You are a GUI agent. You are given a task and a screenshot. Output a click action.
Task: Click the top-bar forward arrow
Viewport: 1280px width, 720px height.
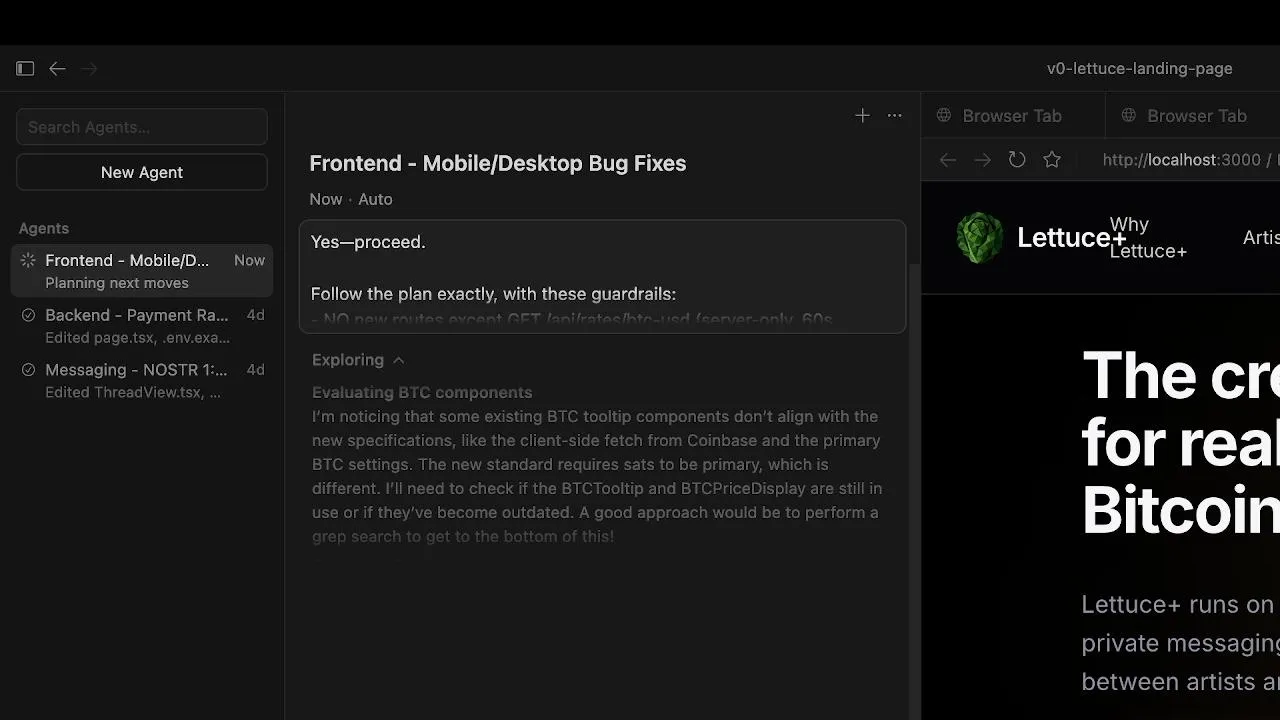pyautogui.click(x=89, y=69)
